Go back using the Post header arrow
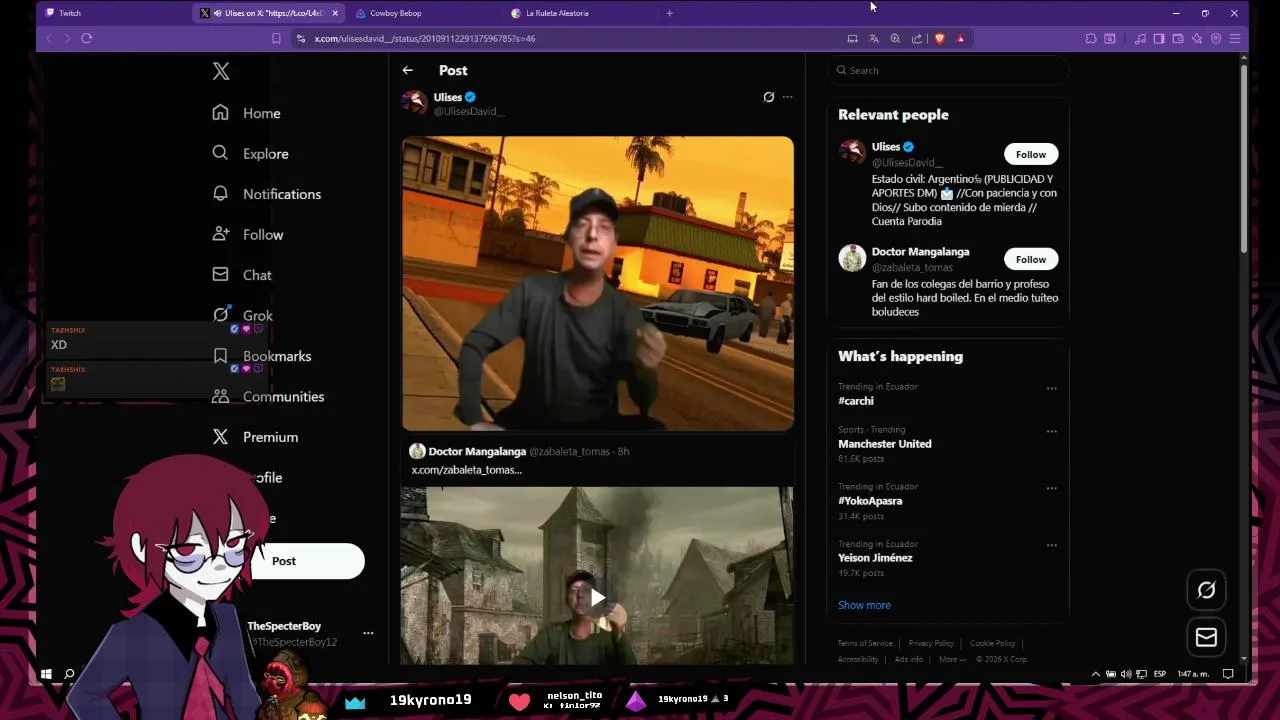Image resolution: width=1280 pixels, height=720 pixels. tap(407, 70)
